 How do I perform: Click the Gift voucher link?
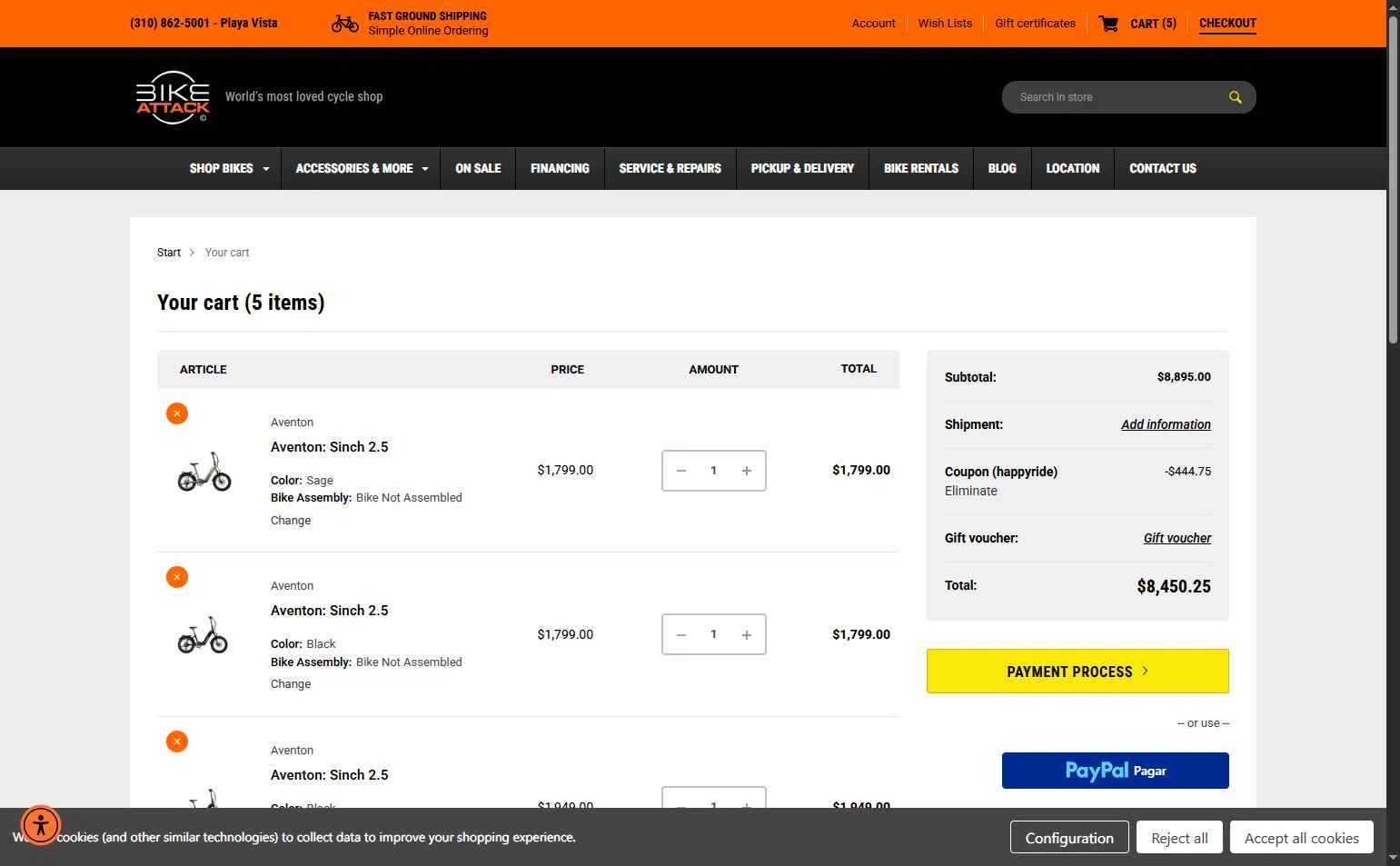[1177, 538]
